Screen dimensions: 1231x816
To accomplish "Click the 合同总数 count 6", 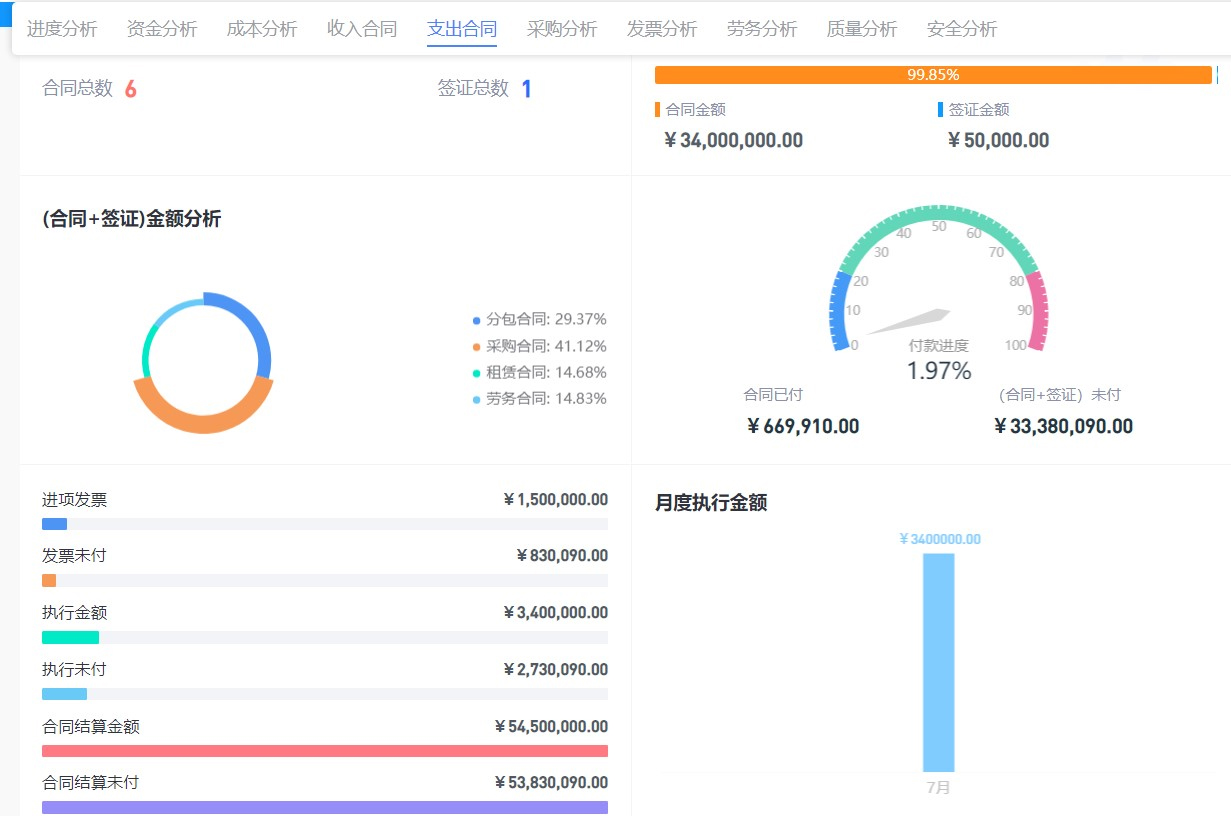I will coord(130,89).
